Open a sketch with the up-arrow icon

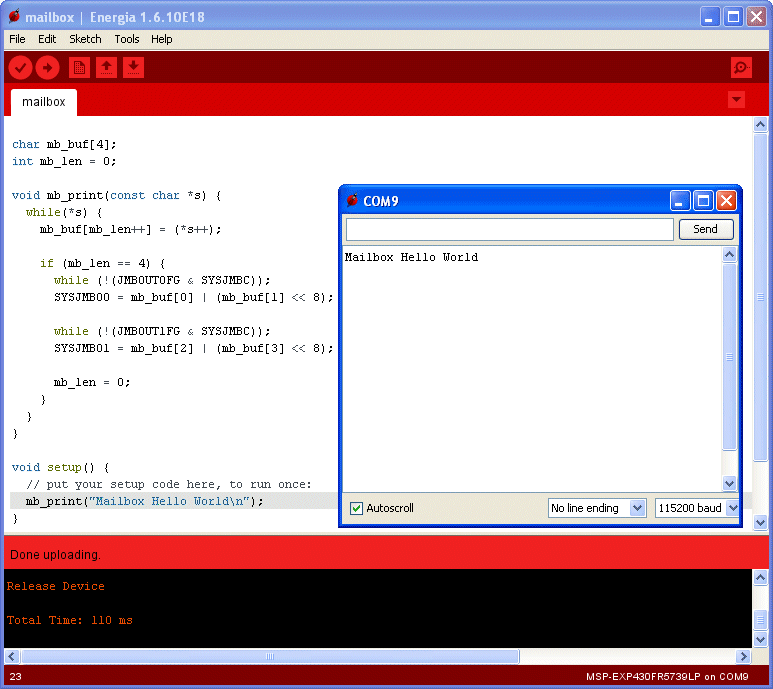pyautogui.click(x=106, y=68)
